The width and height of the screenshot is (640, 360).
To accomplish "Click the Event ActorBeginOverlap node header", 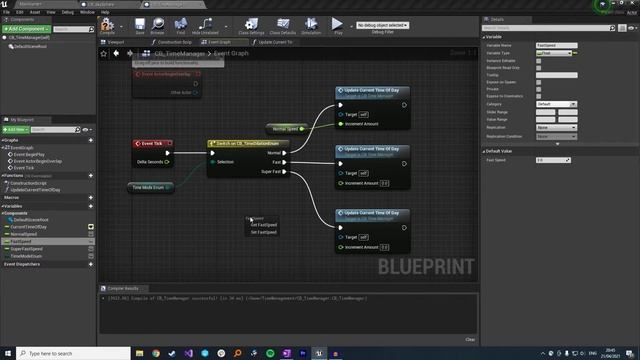I will [x=167, y=74].
